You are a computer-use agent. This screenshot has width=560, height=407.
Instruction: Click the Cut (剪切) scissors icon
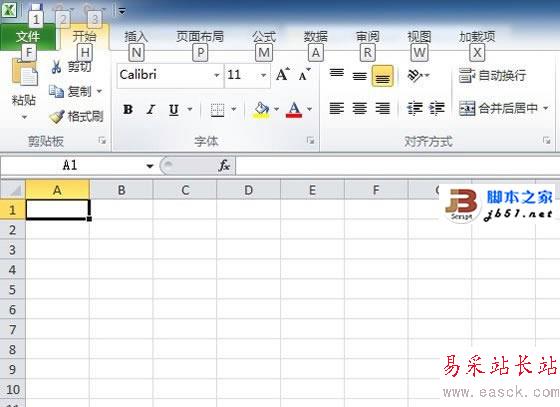56,66
